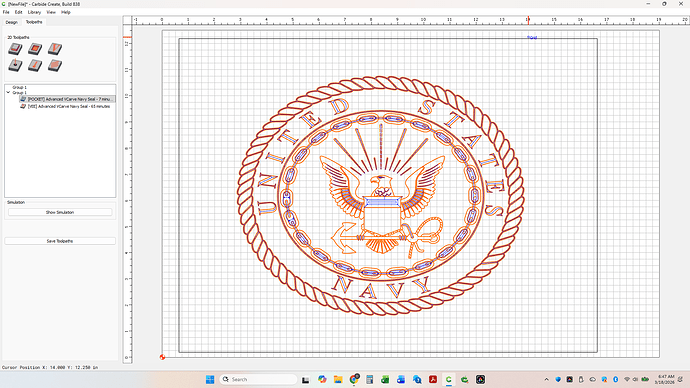Click the 2D Toolpaths group label
The height and width of the screenshot is (388, 690).
pos(18,37)
